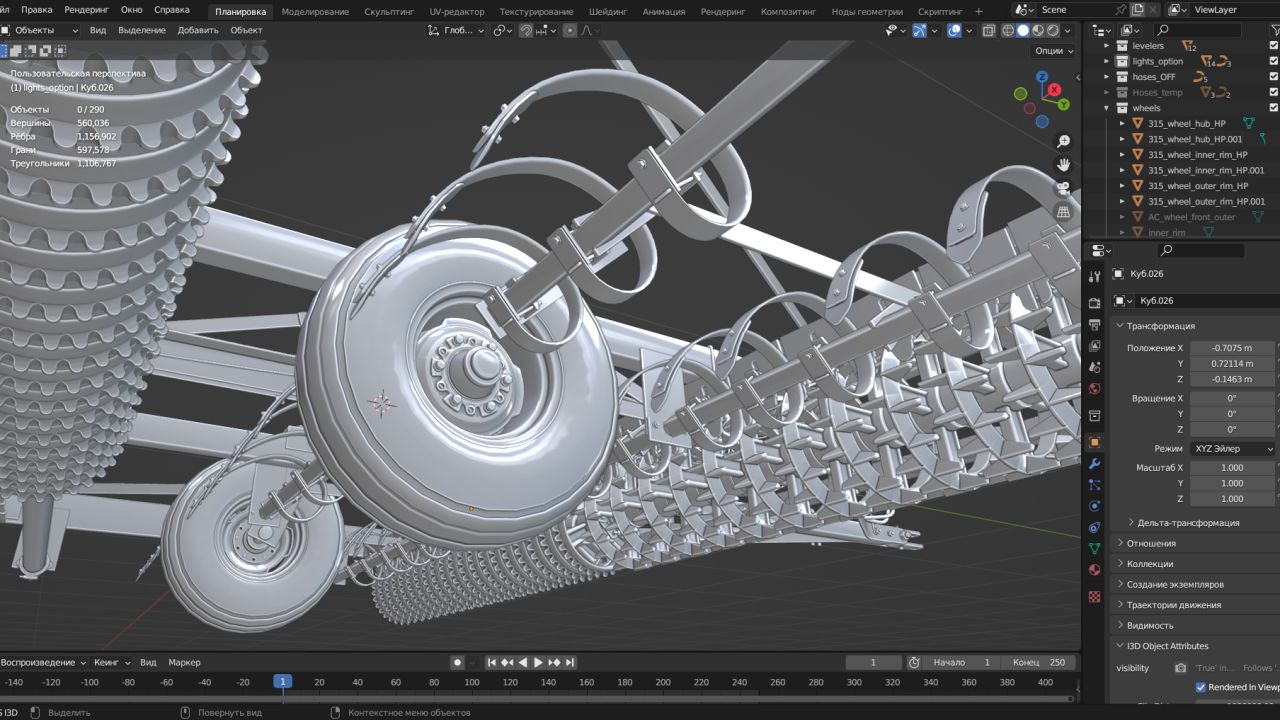The height and width of the screenshot is (720, 1280).
Task: Open the Рендеринг menu in top bar
Action: point(86,9)
